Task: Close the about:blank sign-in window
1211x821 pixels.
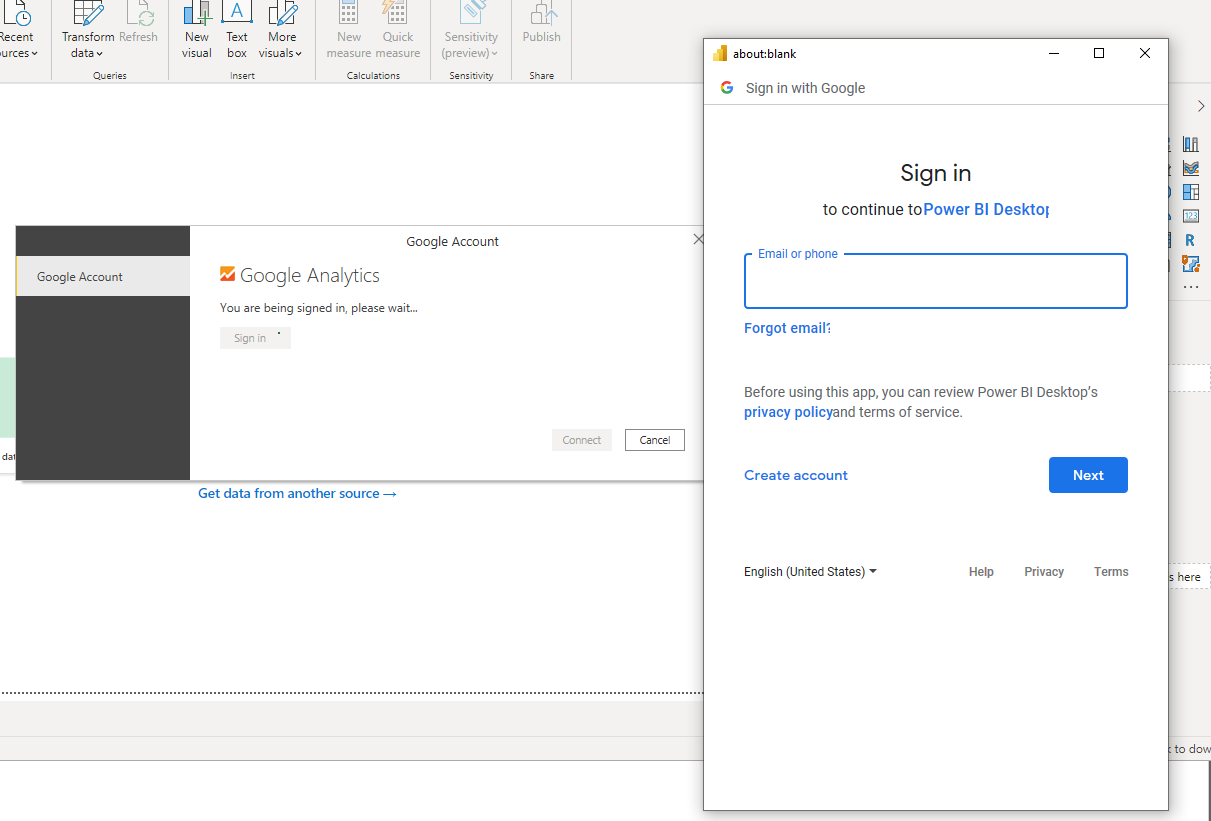Action: coord(1145,53)
